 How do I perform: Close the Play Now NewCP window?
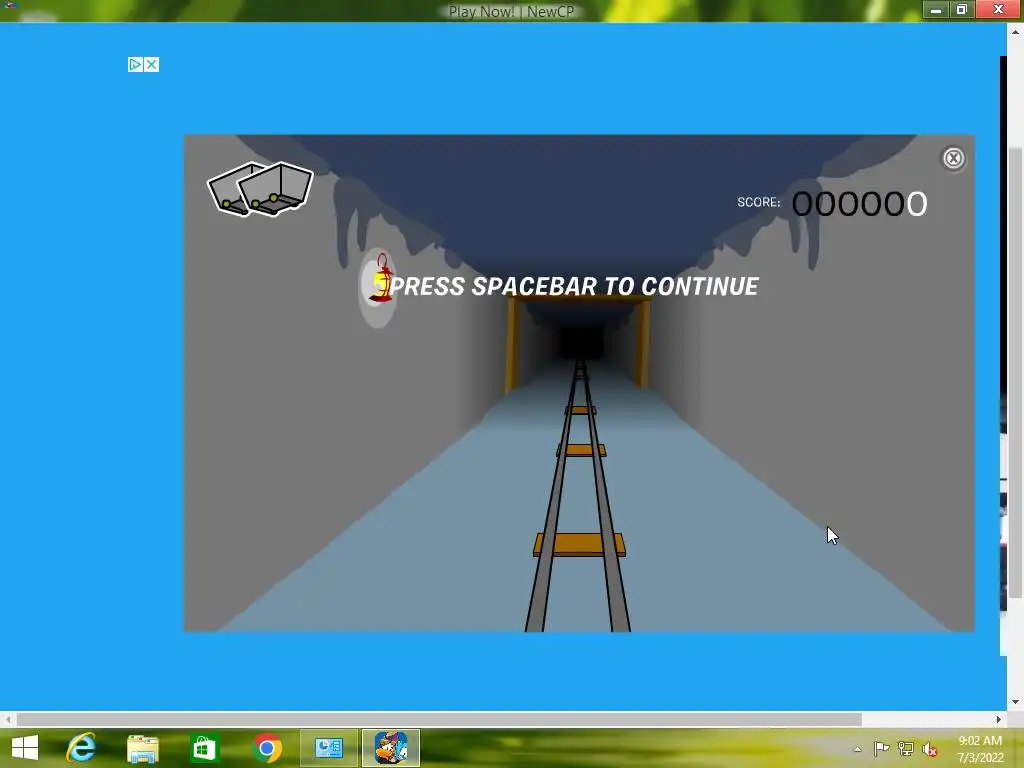coord(998,9)
